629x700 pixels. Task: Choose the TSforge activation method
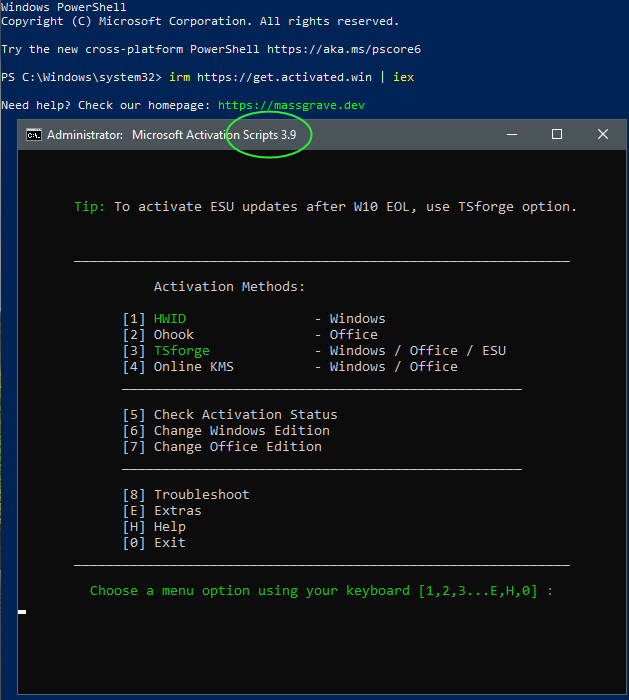(x=181, y=350)
